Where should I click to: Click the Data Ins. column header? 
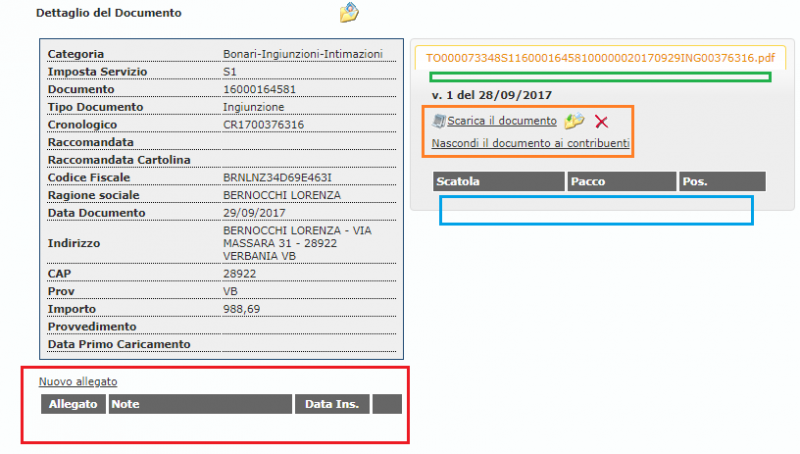point(332,404)
